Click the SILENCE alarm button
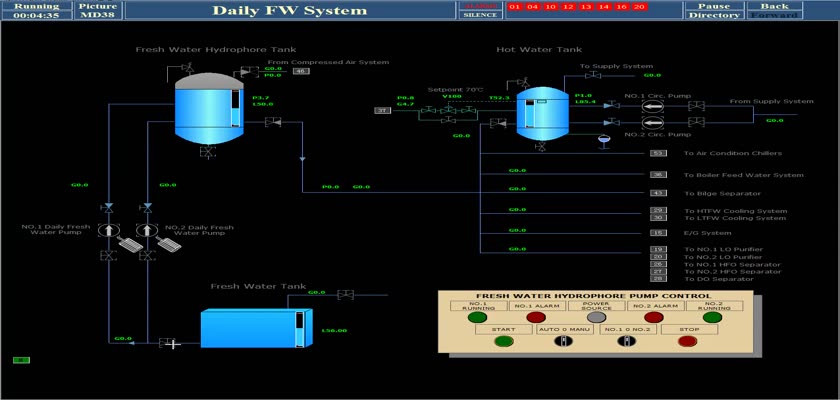 coord(480,15)
